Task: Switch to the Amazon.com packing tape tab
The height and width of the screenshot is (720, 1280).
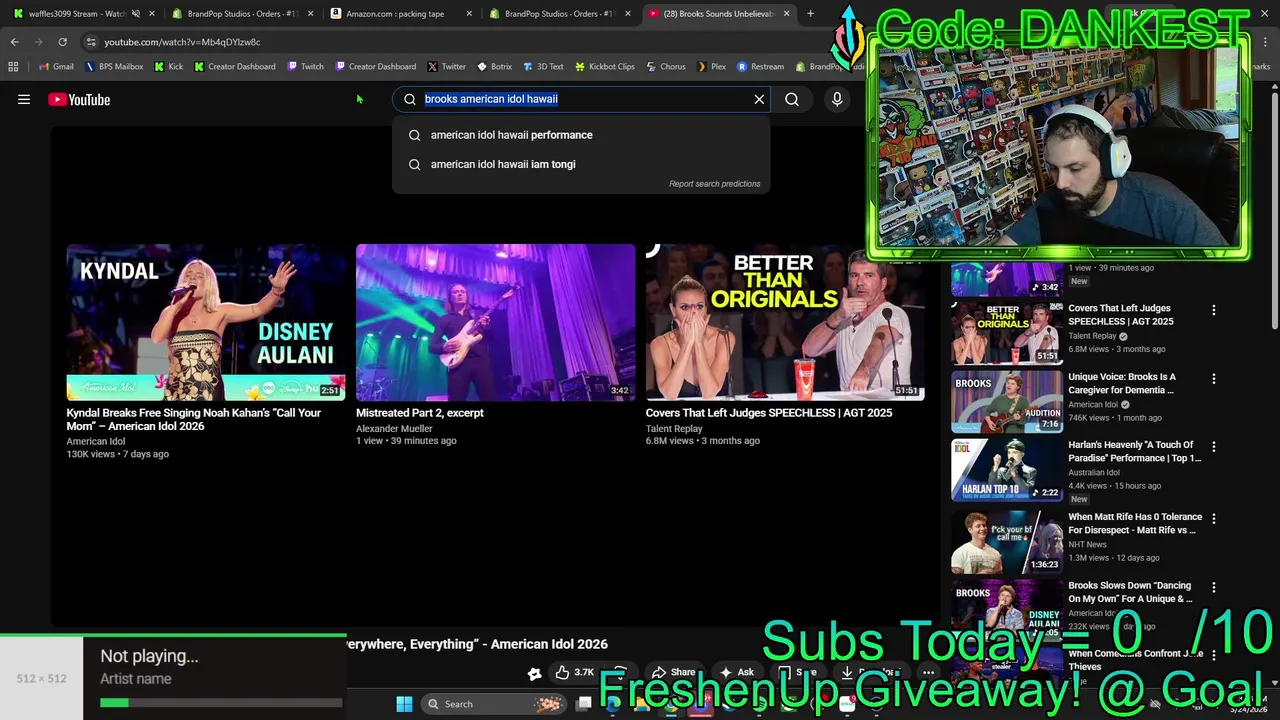Action: point(400,14)
